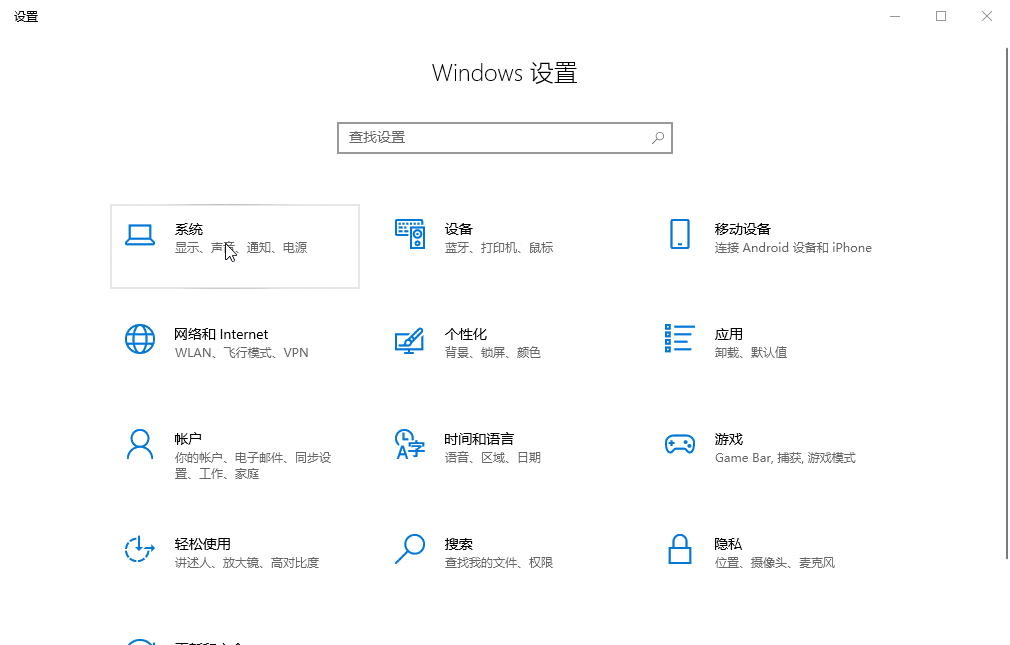
Task: Click the 应用 list icon
Action: coord(680,338)
